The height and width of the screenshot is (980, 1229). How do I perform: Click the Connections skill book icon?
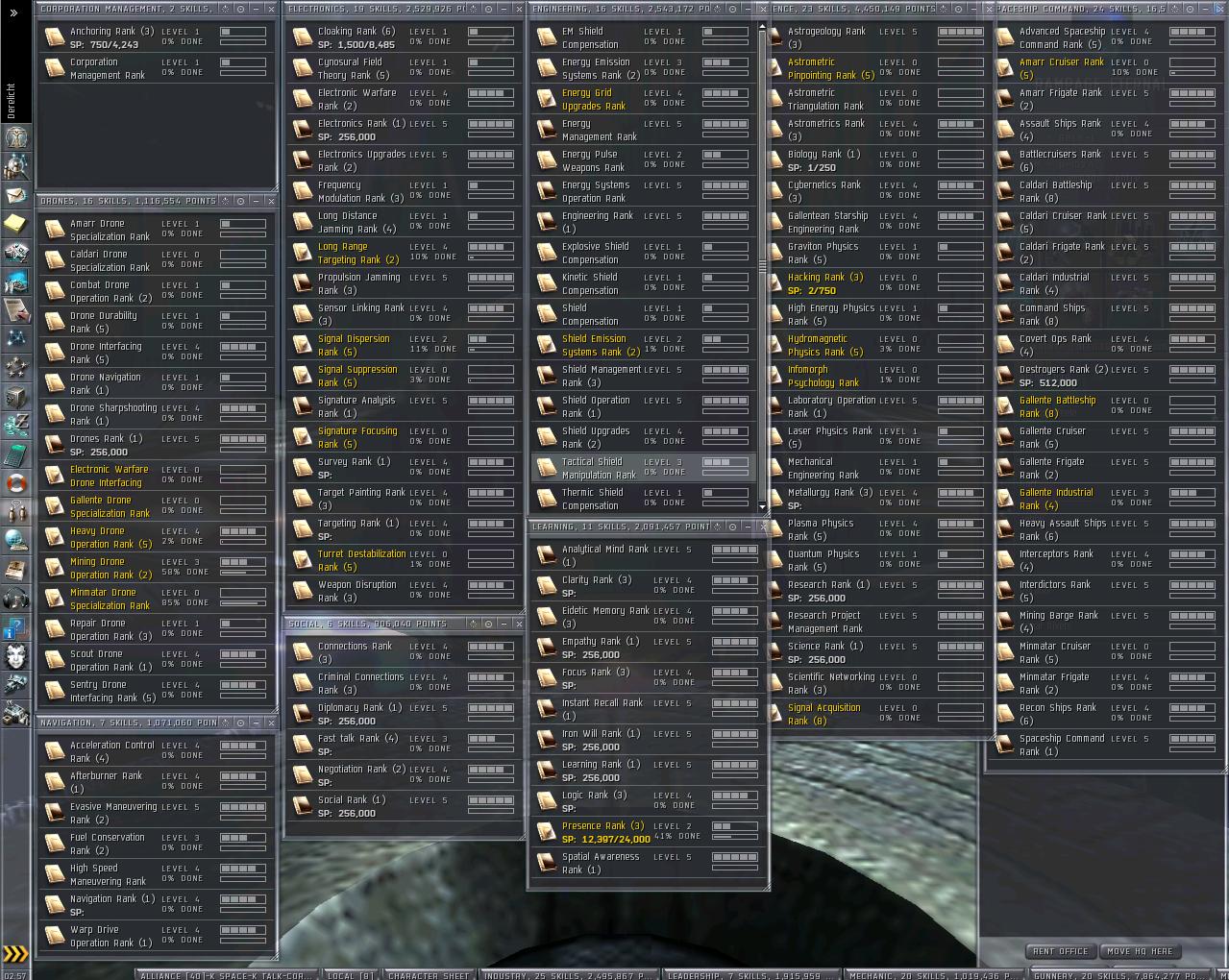303,652
